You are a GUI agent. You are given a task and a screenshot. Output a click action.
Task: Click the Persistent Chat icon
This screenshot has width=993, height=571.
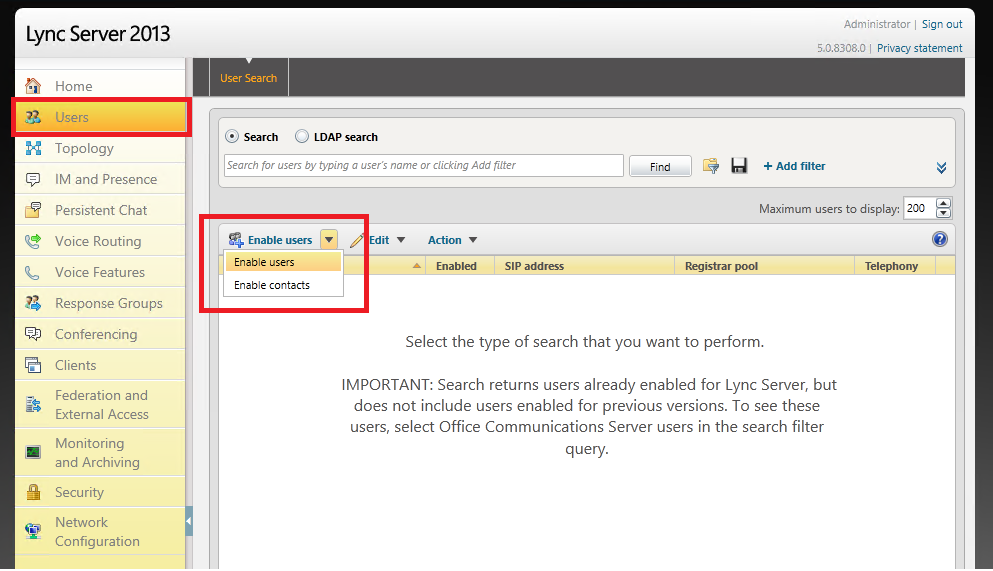click(33, 210)
